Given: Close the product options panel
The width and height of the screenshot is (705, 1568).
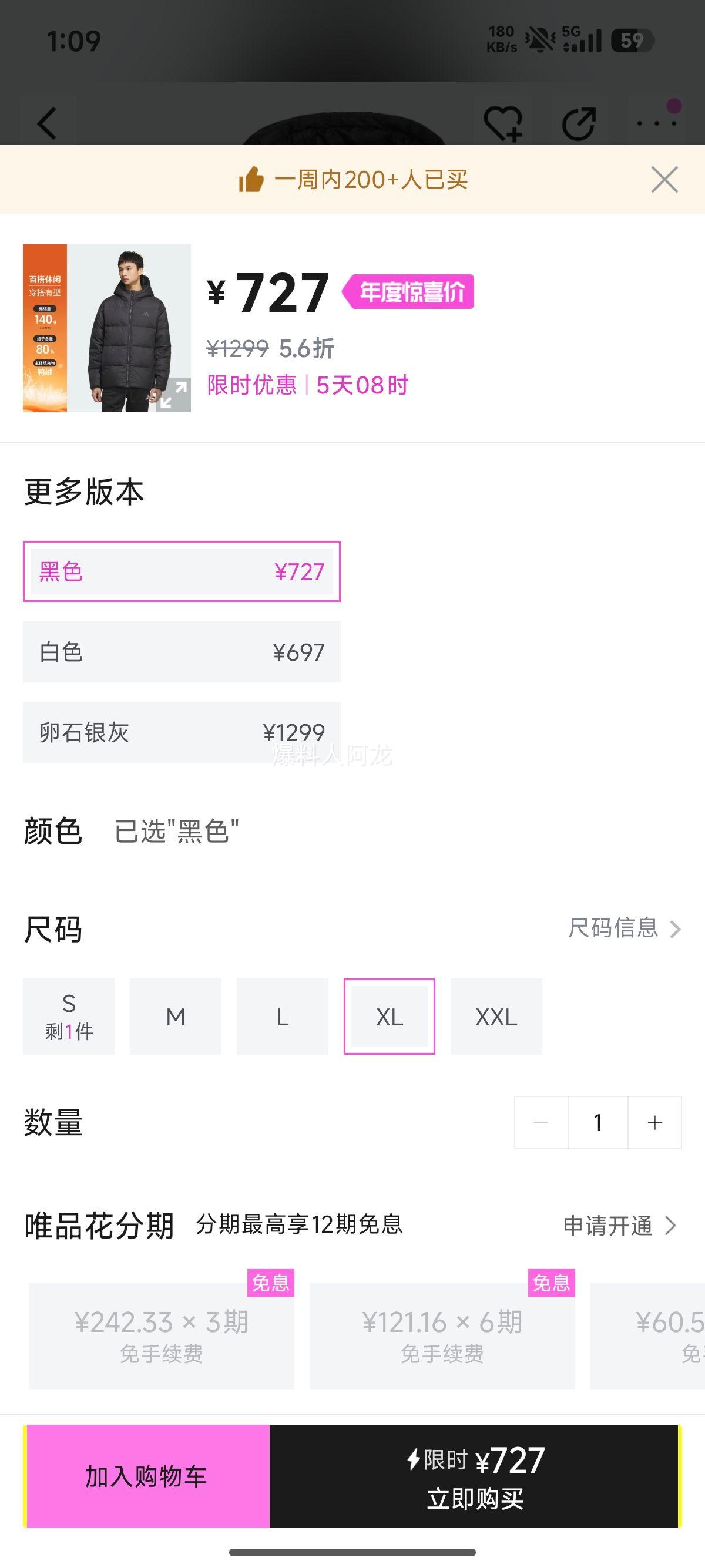Looking at the screenshot, I should 664,180.
